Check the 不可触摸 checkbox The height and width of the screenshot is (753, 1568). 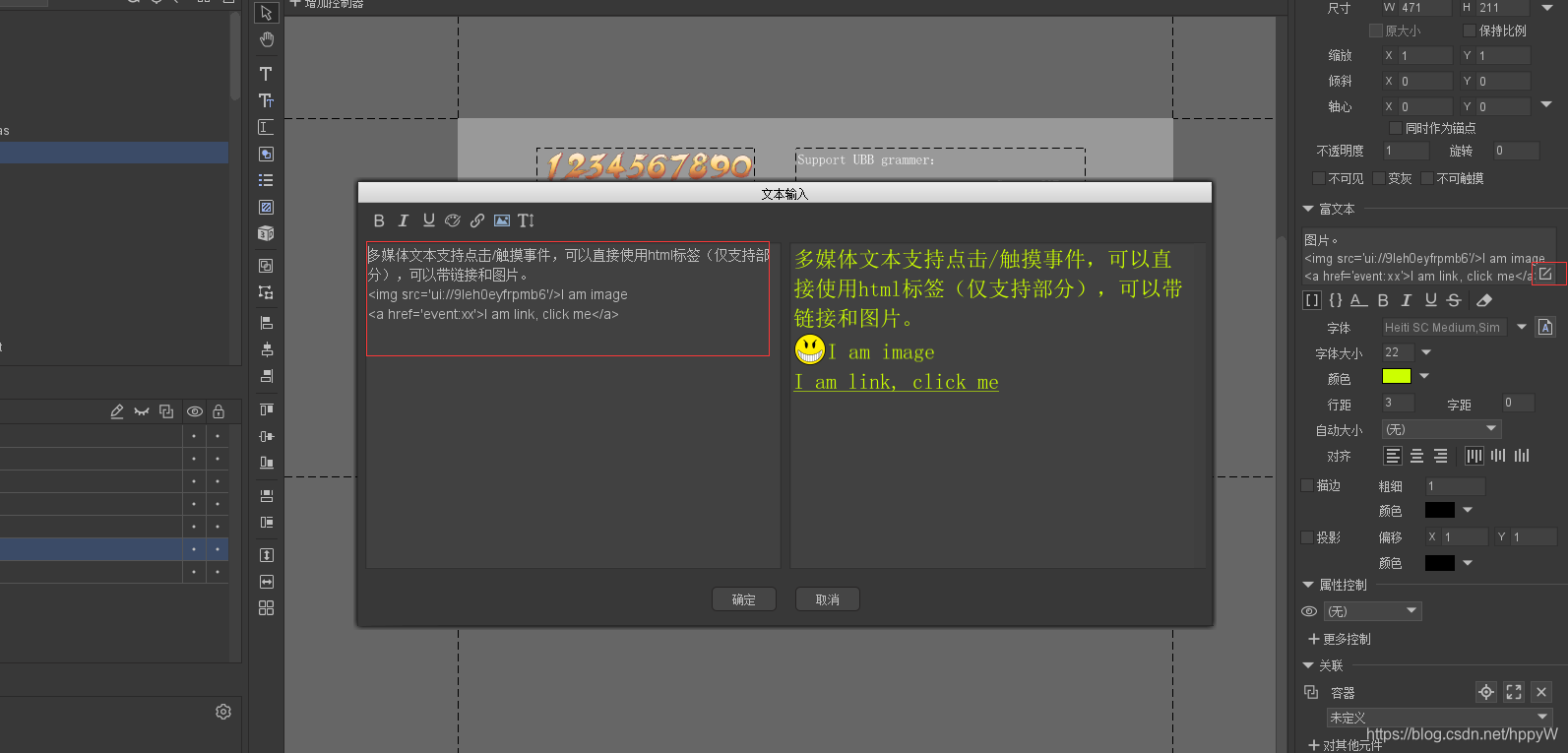(x=1427, y=178)
